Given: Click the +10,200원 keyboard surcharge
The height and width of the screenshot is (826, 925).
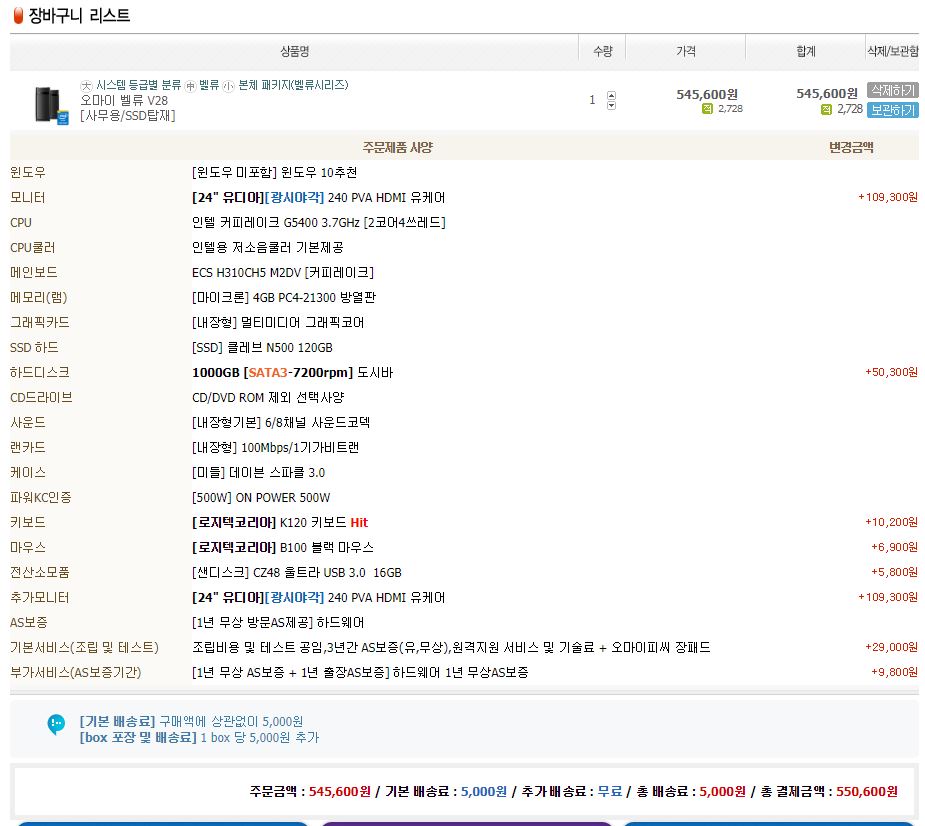Looking at the screenshot, I should [x=891, y=522].
